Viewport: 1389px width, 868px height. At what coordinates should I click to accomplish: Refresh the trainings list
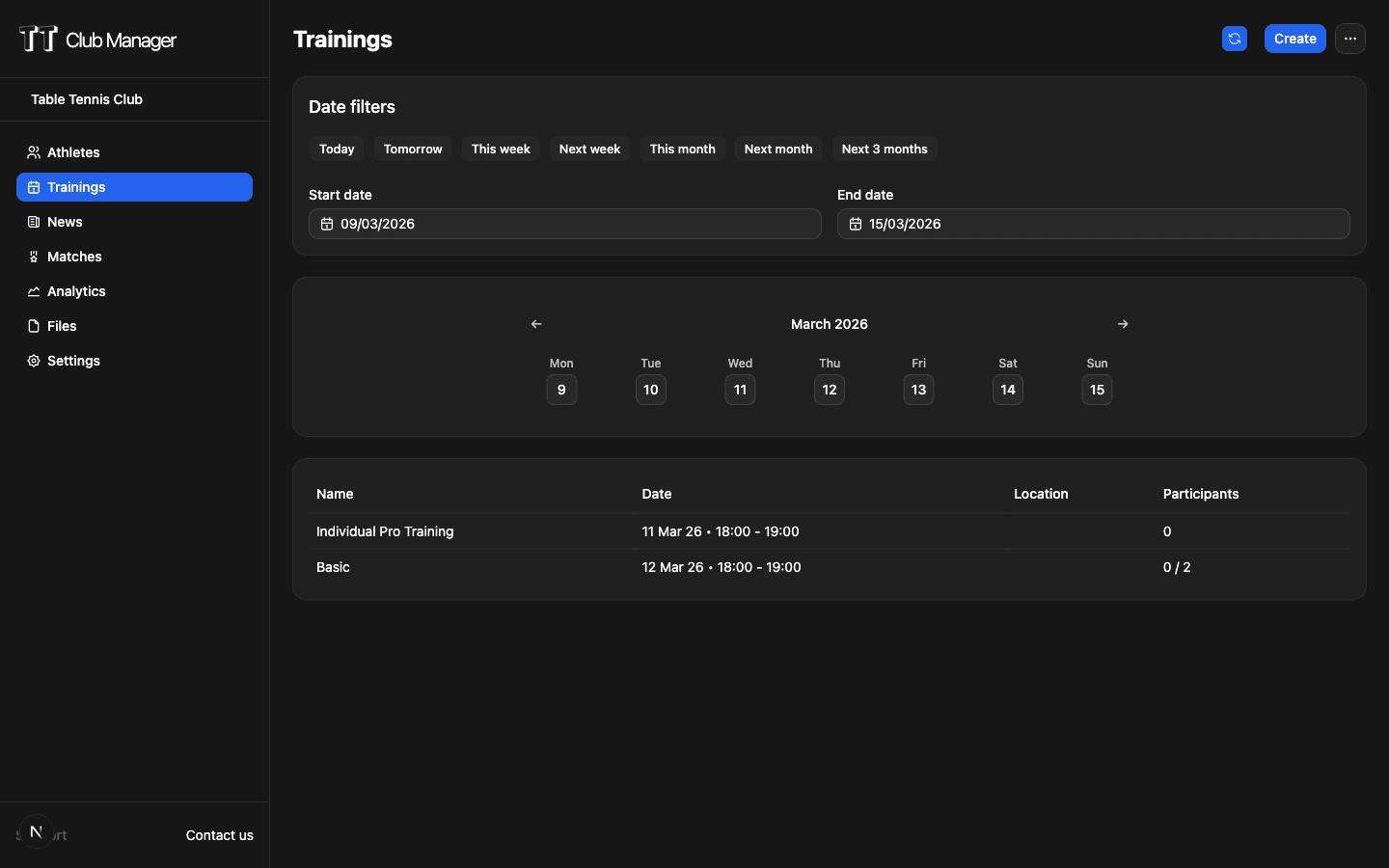1235,39
